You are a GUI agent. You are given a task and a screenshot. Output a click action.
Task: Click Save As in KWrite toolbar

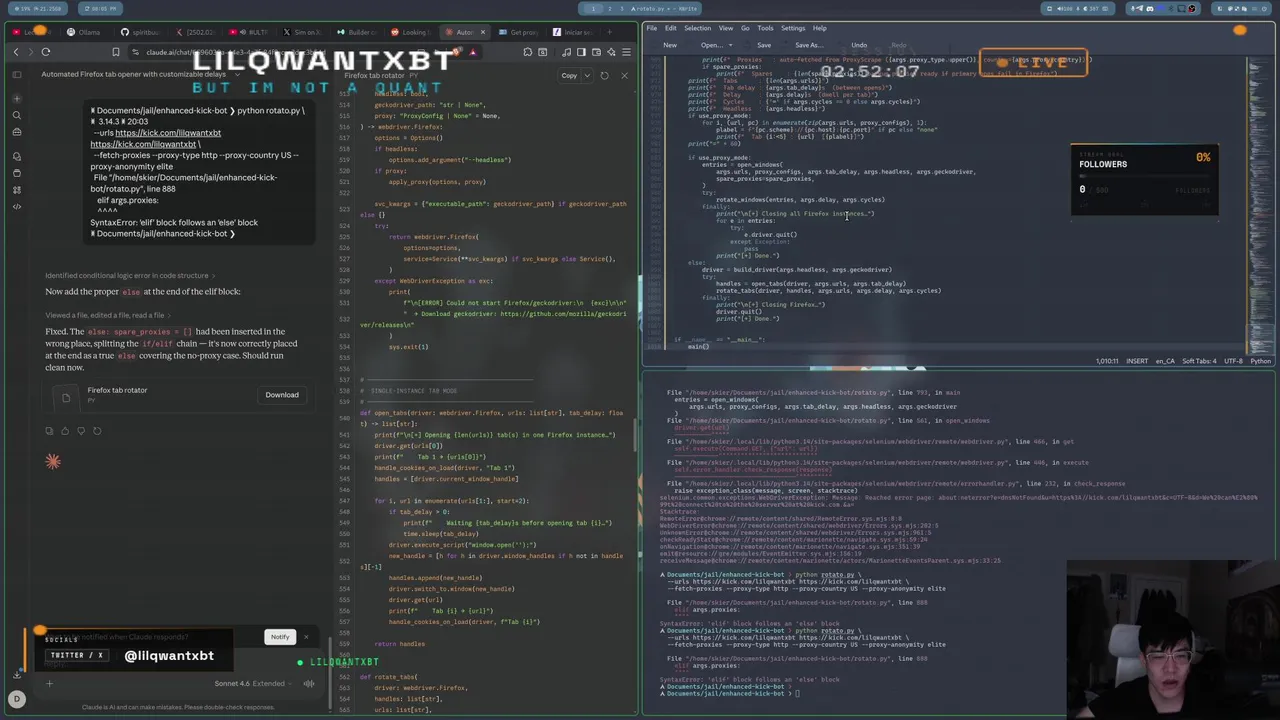(x=808, y=45)
